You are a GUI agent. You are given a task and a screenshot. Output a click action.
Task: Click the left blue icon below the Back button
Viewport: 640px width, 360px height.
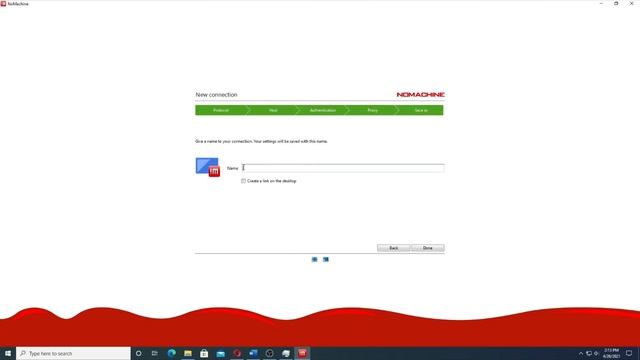click(314, 259)
